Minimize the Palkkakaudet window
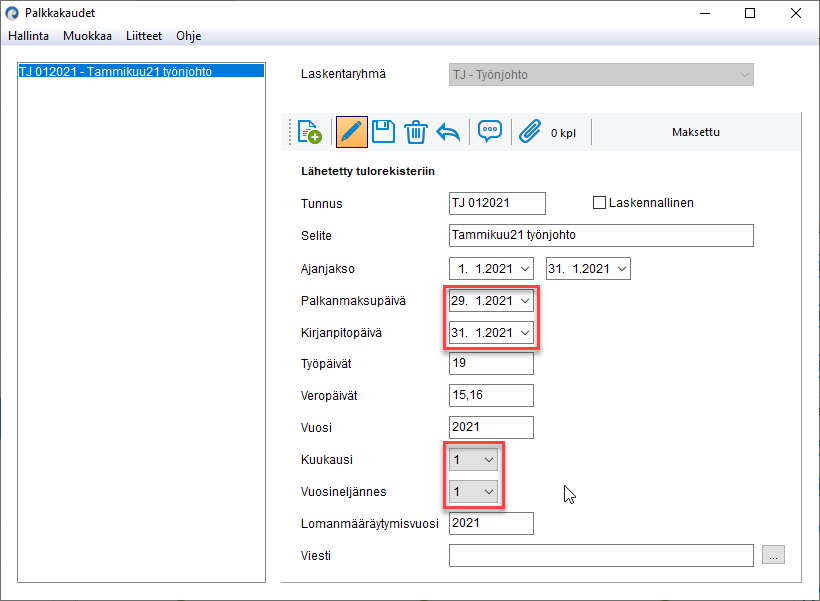This screenshot has width=820, height=601. tap(705, 13)
